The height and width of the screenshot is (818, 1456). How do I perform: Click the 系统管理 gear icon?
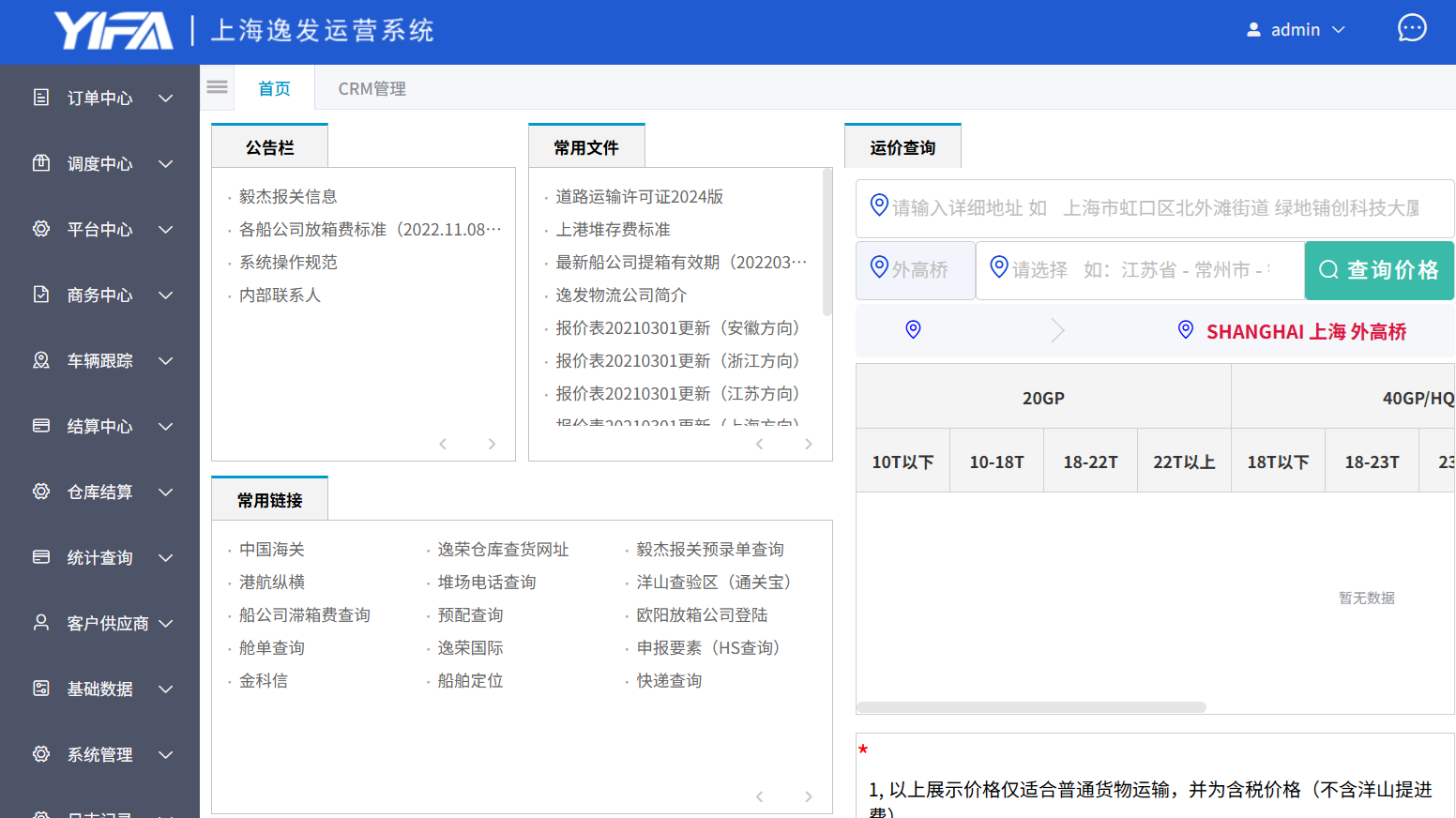[x=41, y=754]
